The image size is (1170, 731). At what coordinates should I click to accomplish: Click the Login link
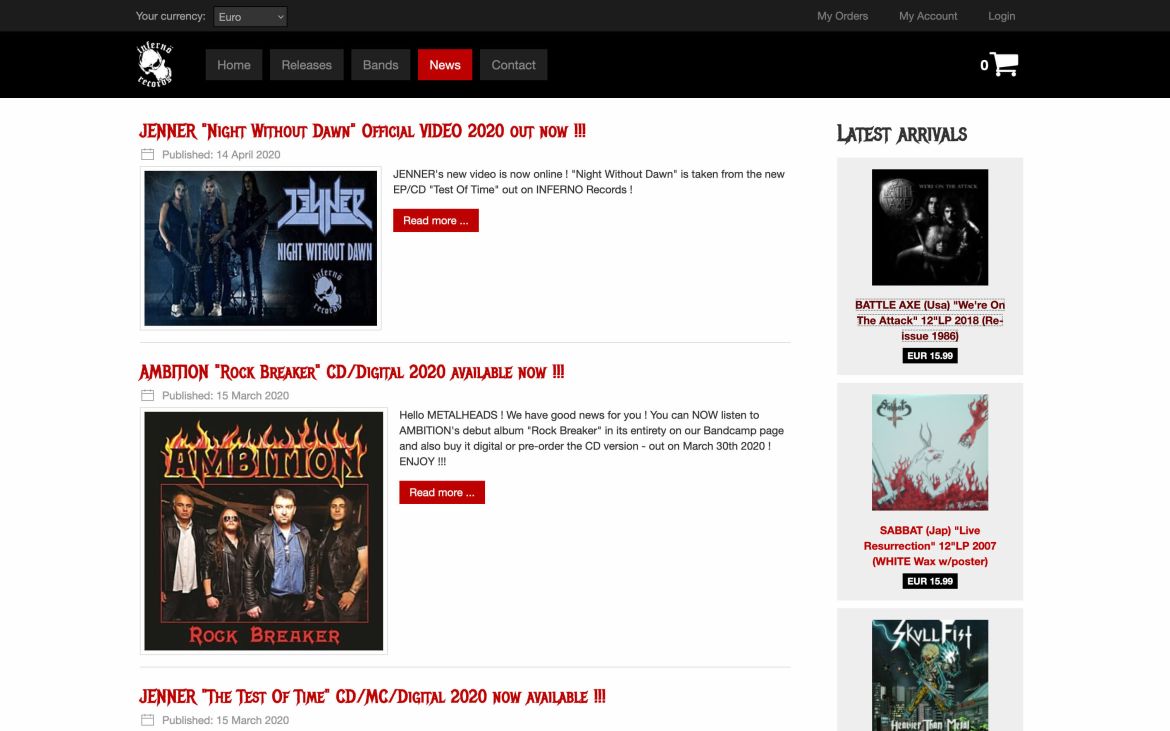1001,16
